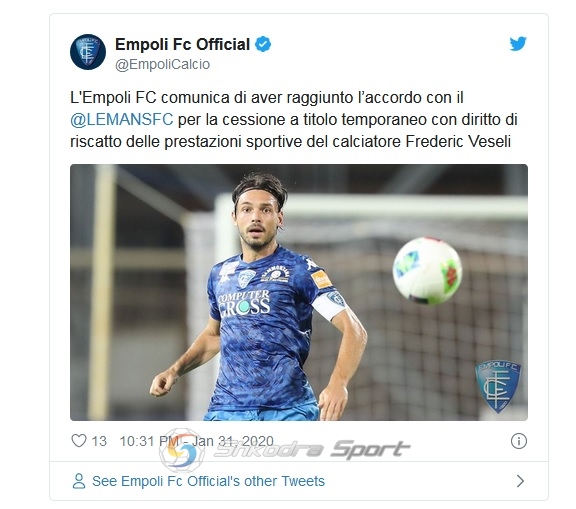Click the Empoli Fc Official account name
The height and width of the screenshot is (509, 576).
pyautogui.click(x=183, y=44)
